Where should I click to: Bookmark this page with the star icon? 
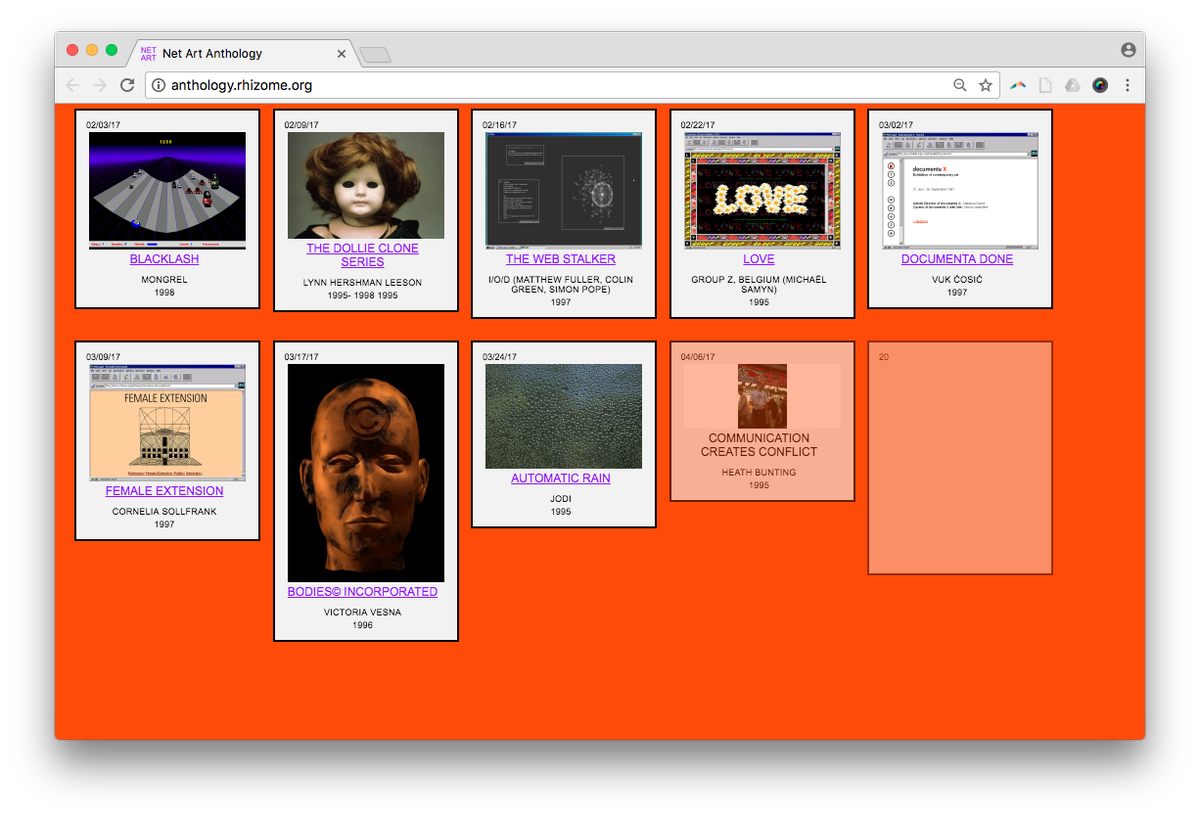click(x=985, y=85)
